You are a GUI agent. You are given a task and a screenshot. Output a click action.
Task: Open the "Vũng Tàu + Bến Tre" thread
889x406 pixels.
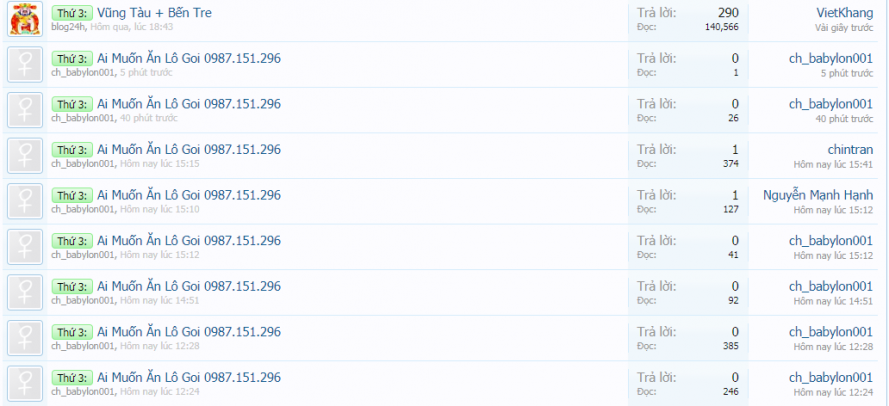[x=154, y=13]
